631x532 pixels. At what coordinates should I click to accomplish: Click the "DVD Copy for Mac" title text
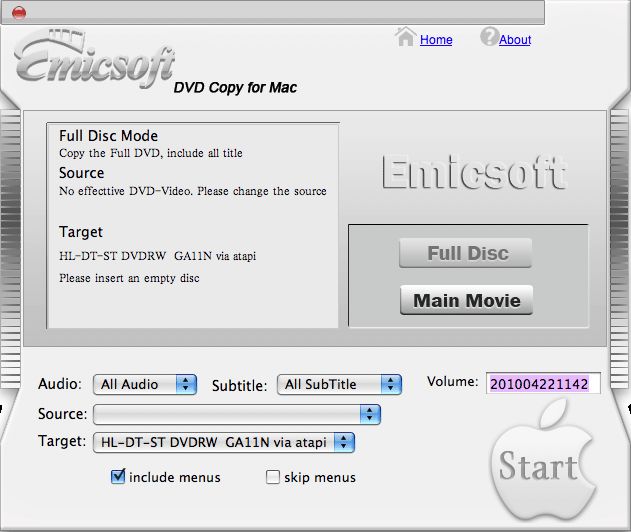(x=235, y=87)
